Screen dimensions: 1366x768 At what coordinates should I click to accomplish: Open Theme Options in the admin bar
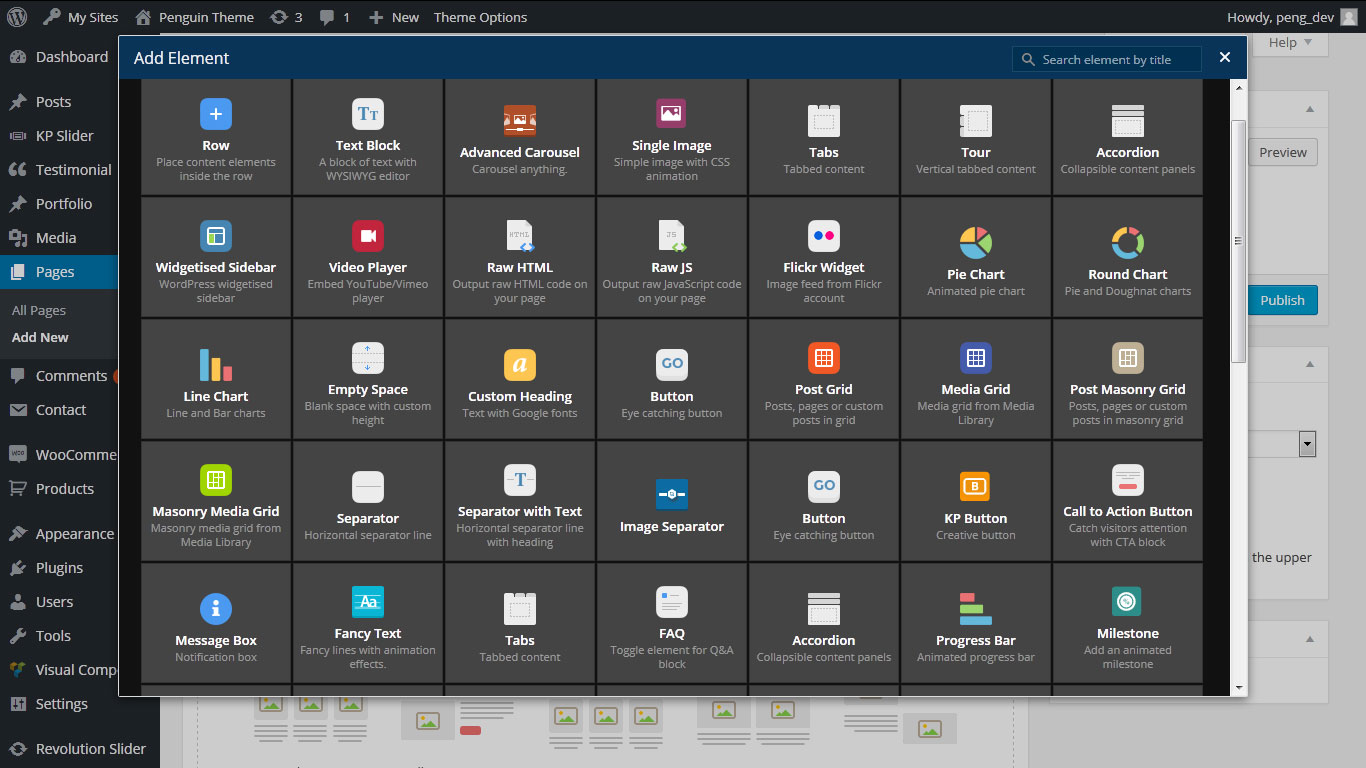[480, 17]
